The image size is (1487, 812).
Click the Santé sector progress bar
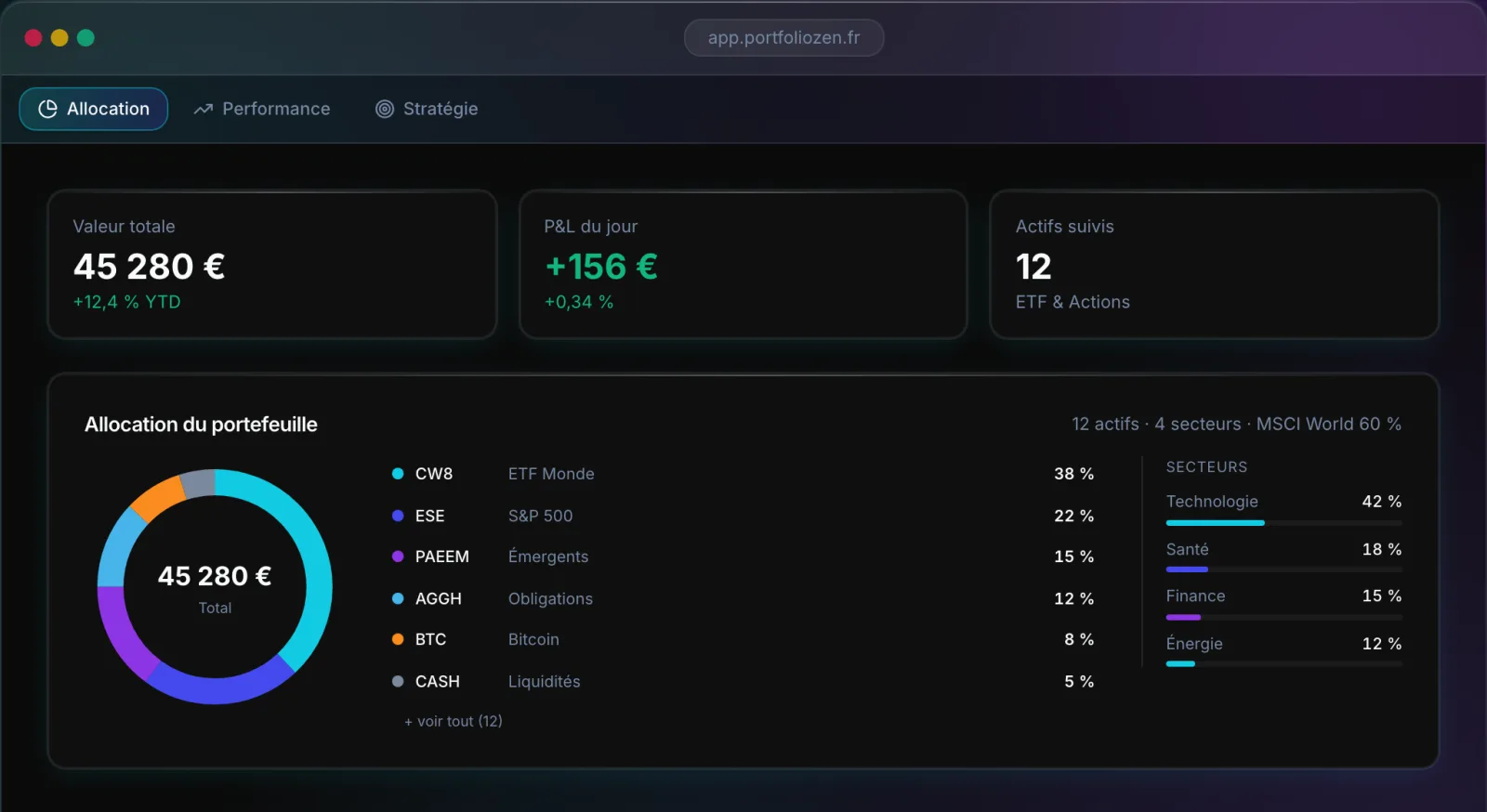coord(1283,570)
